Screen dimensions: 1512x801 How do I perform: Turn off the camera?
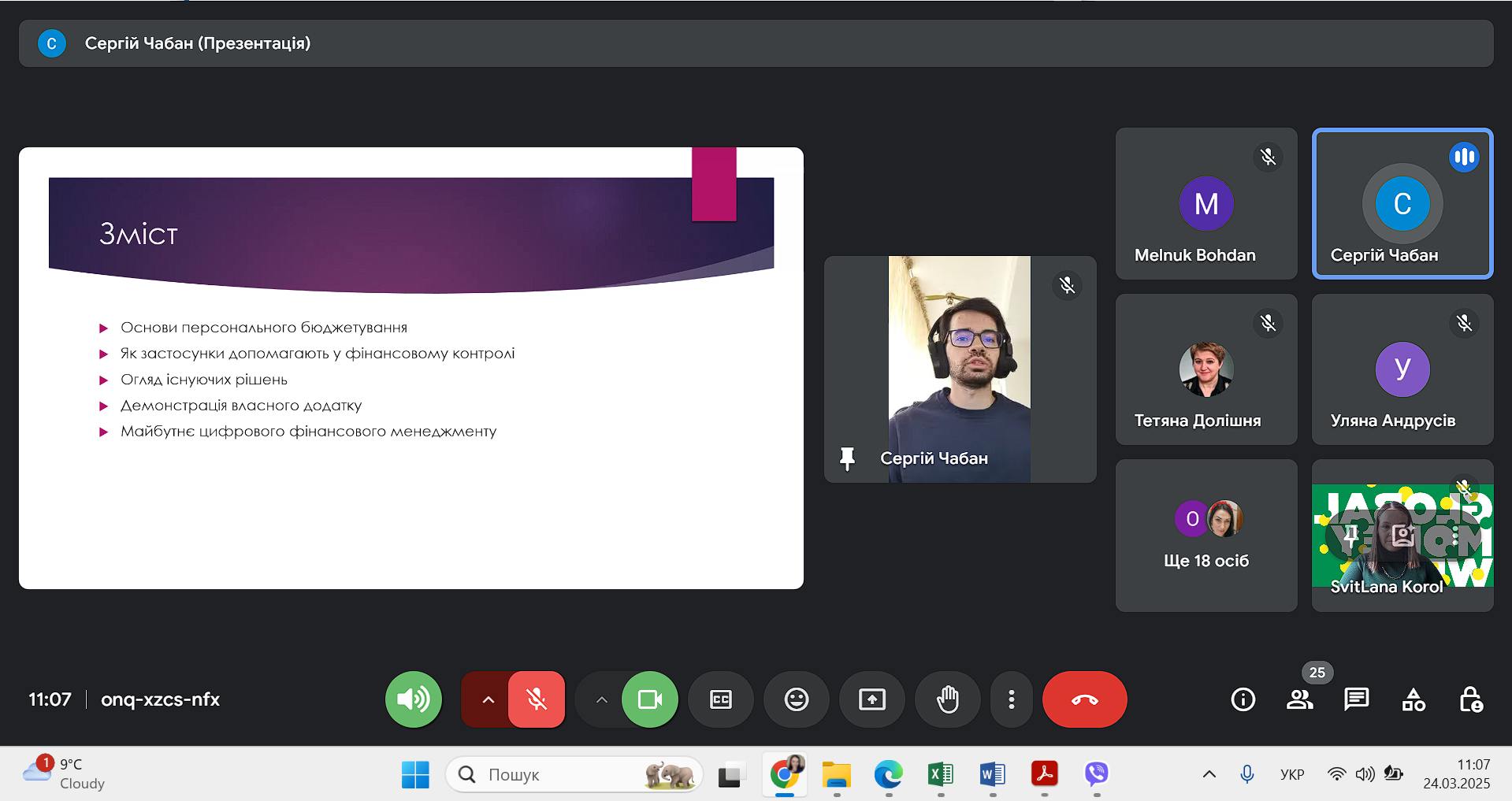click(x=649, y=699)
